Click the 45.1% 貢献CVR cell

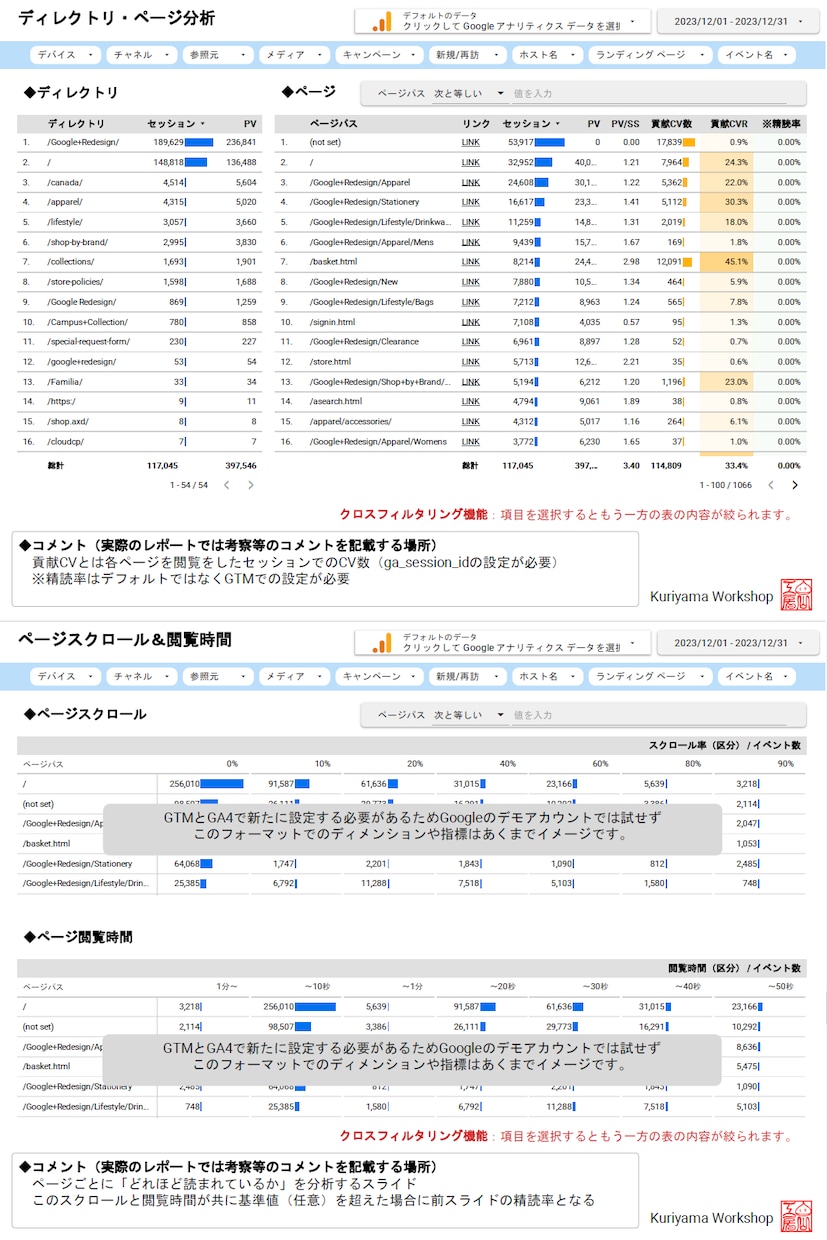[x=726, y=262]
